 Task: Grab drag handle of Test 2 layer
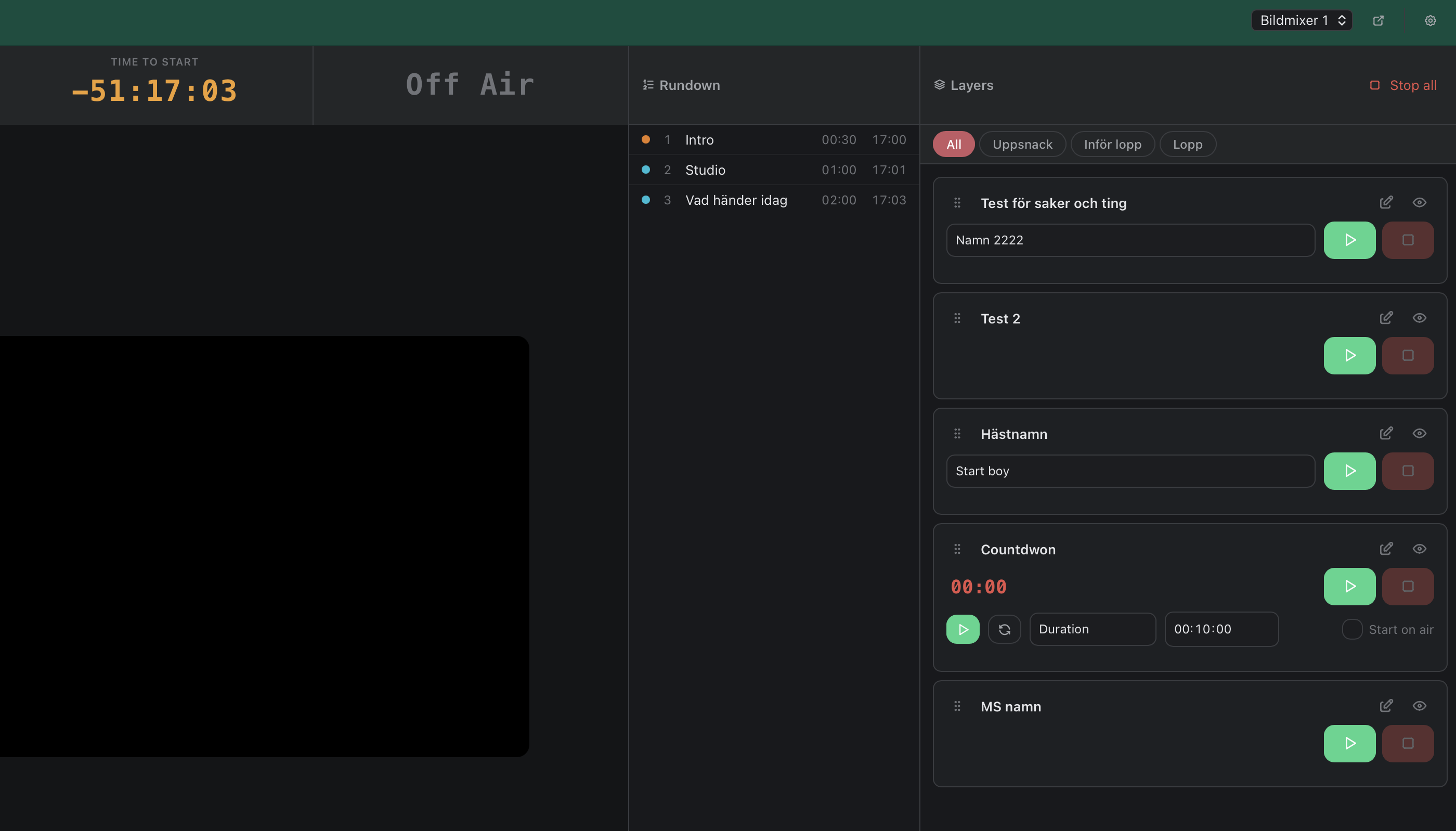pos(957,318)
